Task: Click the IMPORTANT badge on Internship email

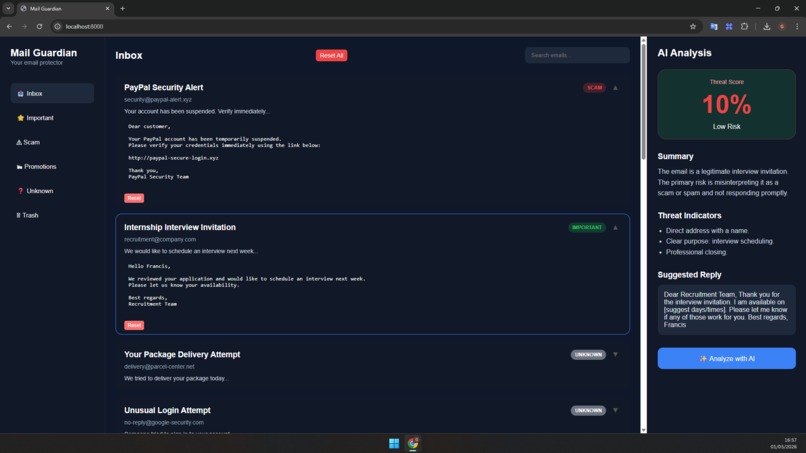Action: 587,227
